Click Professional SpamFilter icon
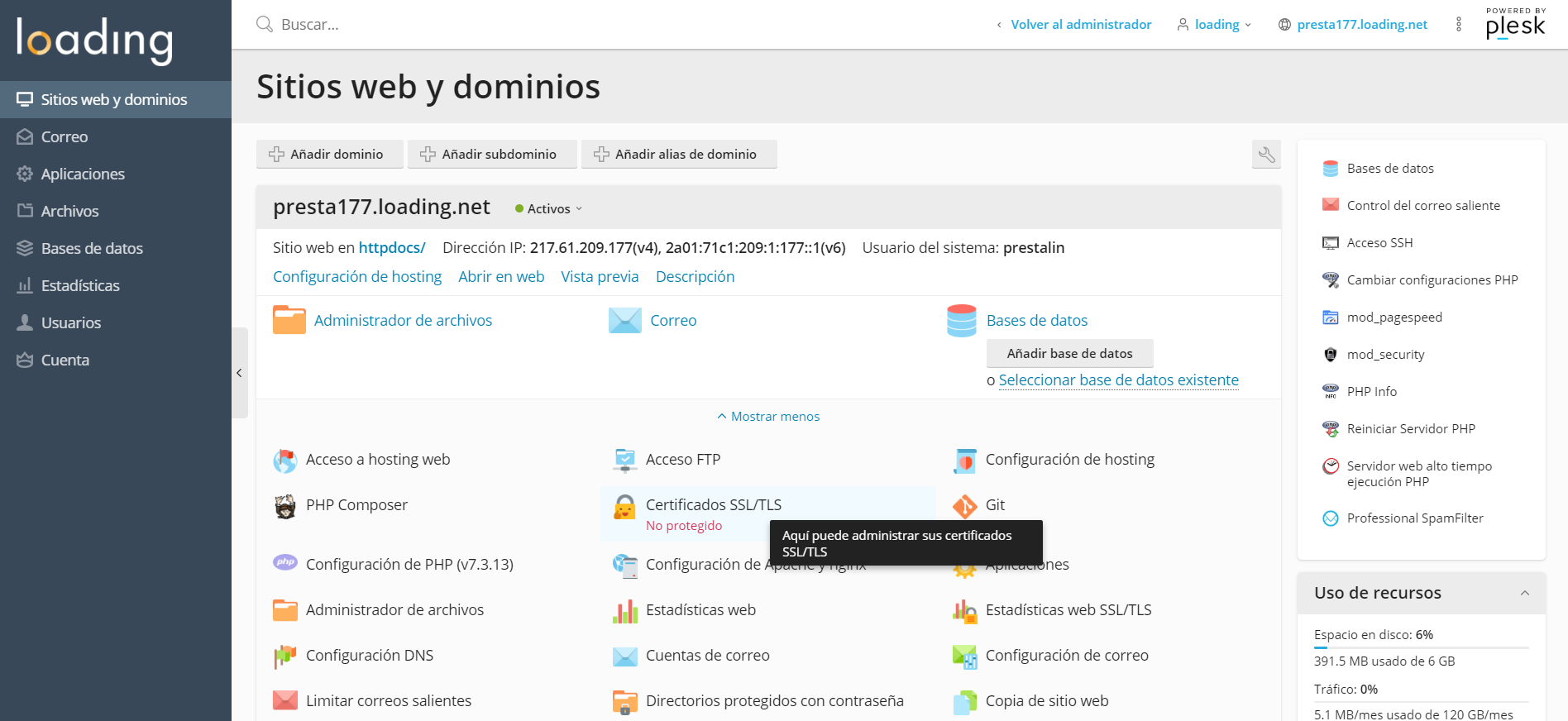 (1331, 518)
